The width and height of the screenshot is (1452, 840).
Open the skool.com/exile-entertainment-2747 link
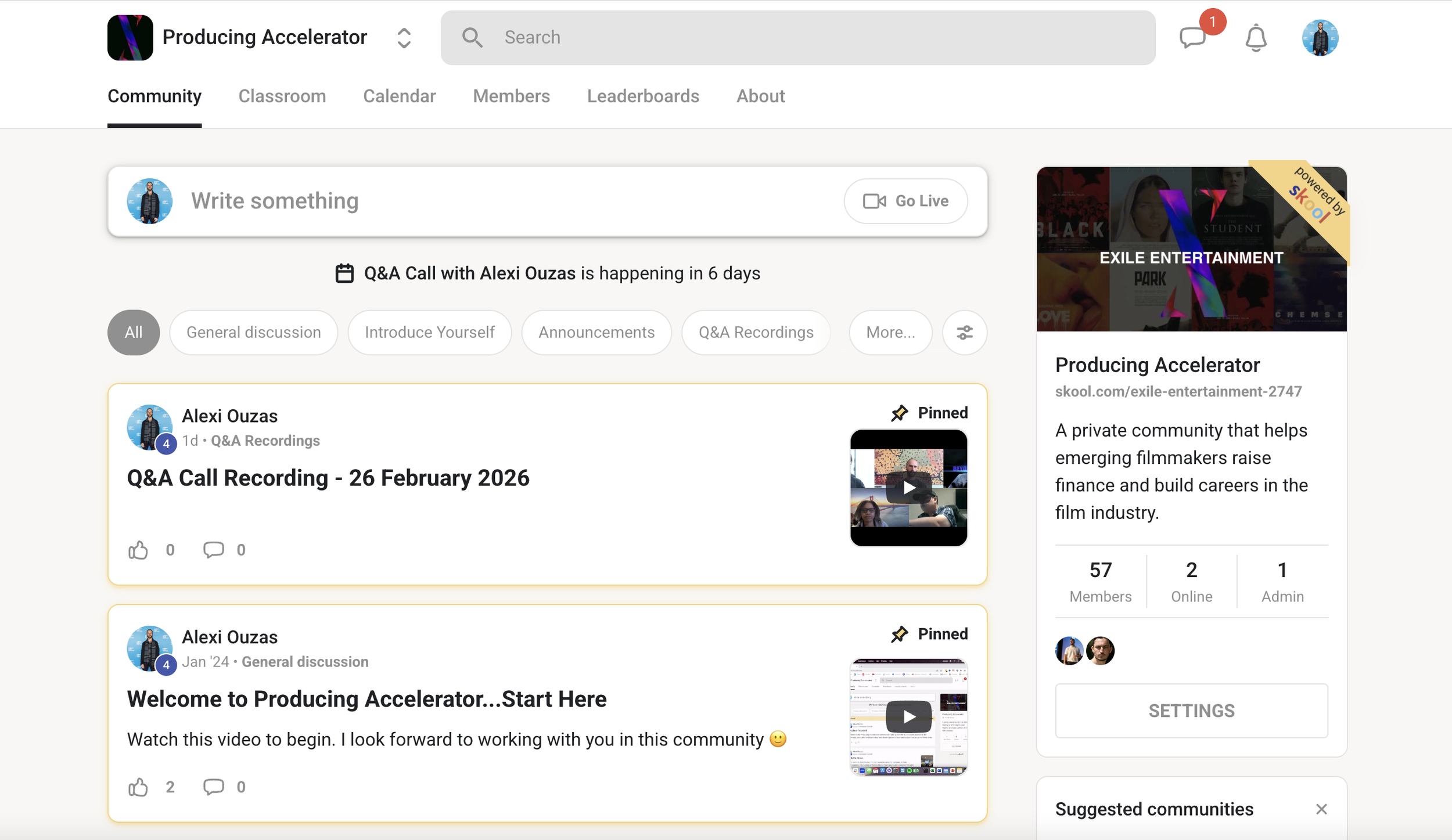tap(1178, 392)
